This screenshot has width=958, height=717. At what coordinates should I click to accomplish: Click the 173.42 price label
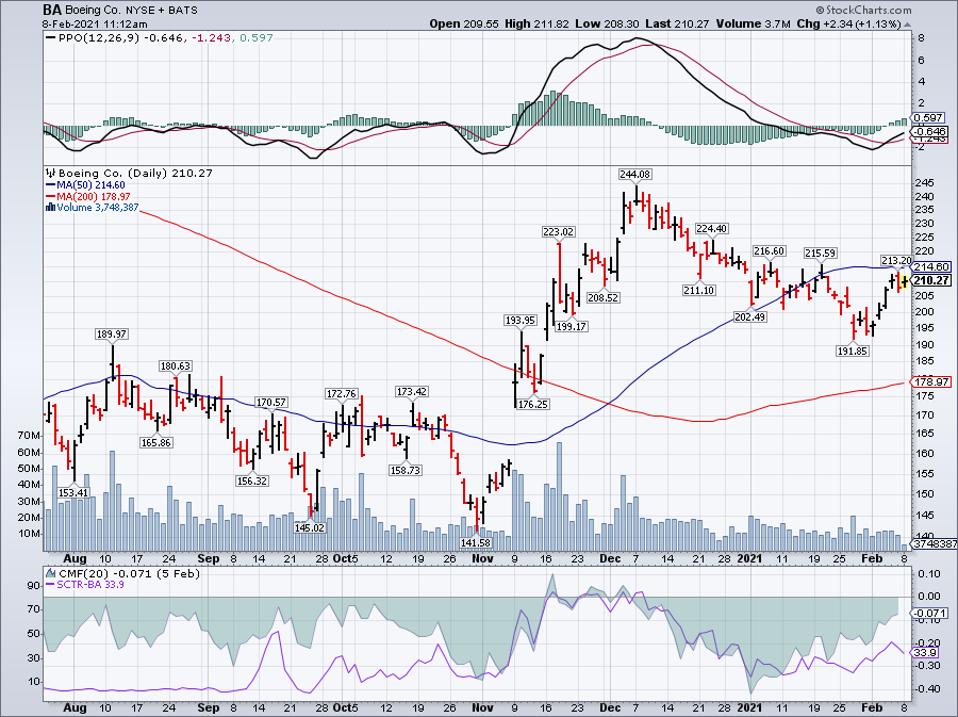412,391
